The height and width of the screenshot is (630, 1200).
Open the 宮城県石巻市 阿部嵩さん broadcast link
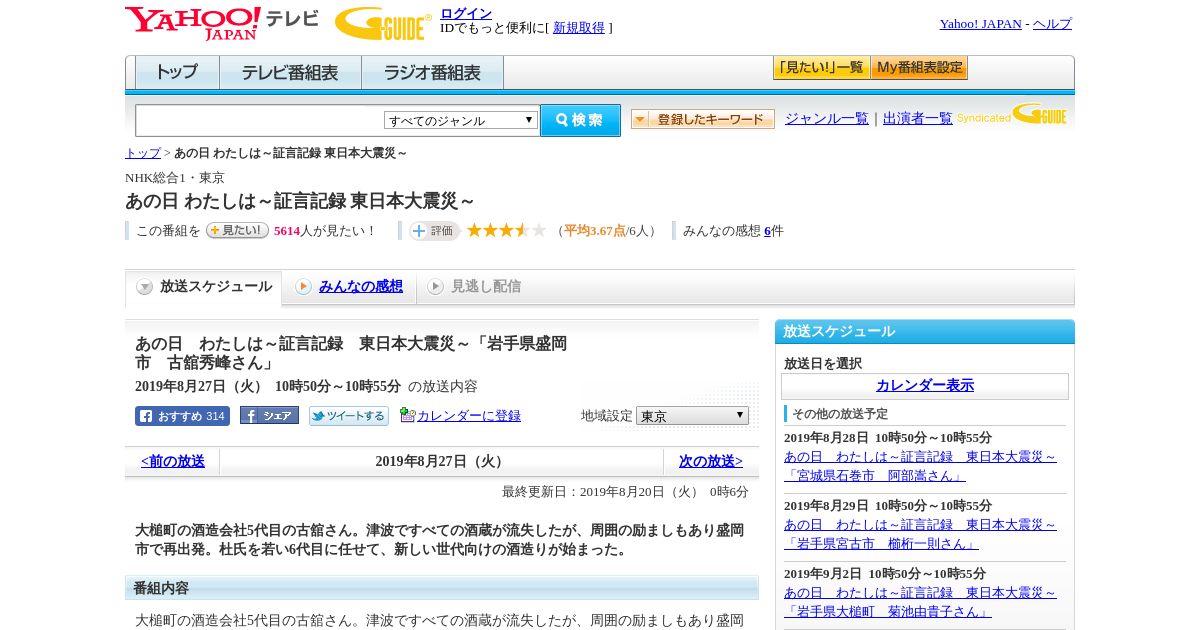point(920,466)
